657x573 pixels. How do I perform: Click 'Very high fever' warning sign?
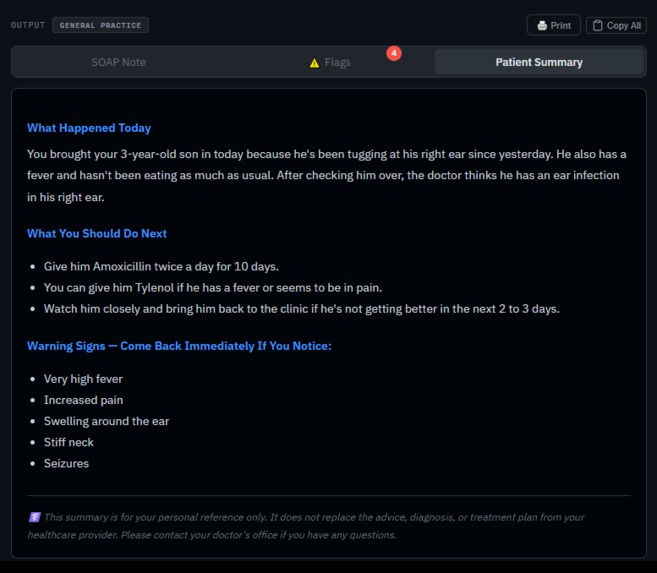tap(83, 379)
